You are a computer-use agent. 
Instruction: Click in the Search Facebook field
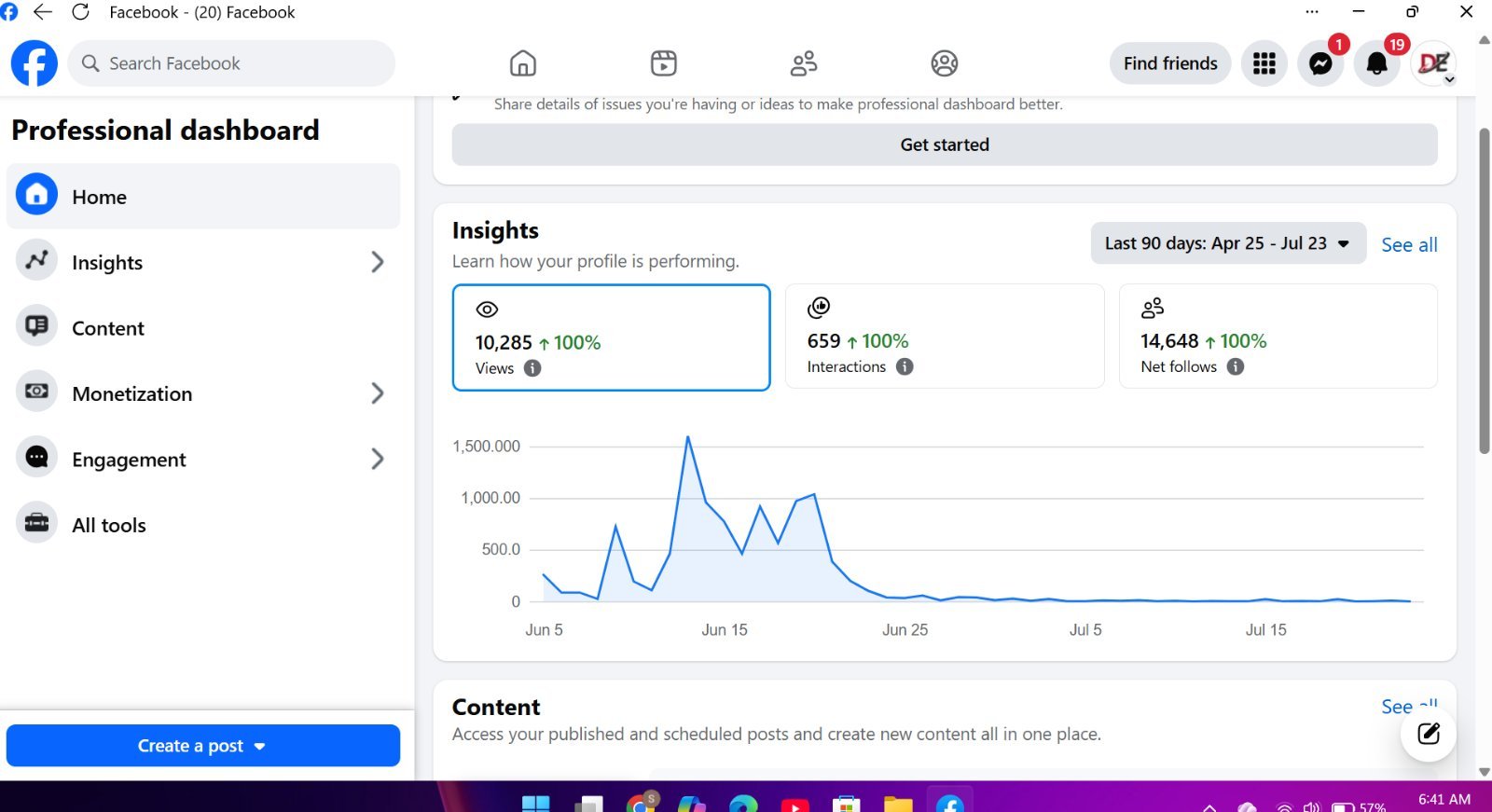click(x=231, y=63)
